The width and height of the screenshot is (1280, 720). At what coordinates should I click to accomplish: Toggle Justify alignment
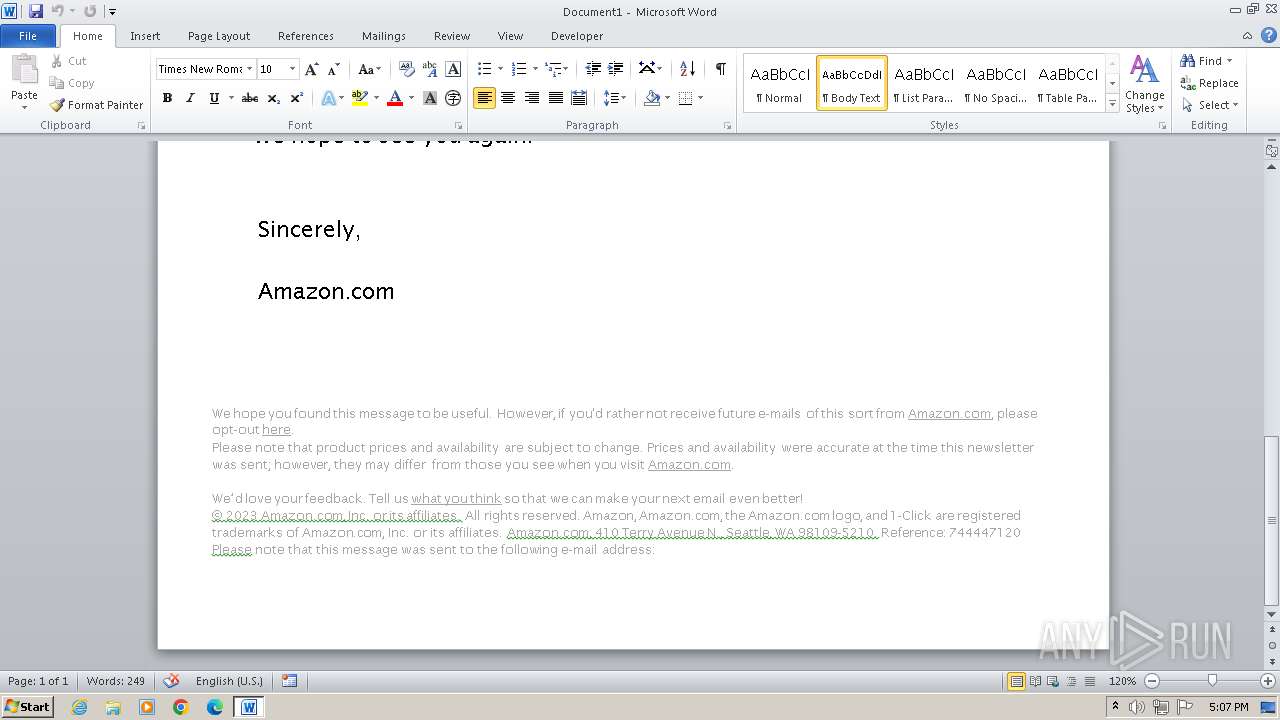[x=555, y=98]
